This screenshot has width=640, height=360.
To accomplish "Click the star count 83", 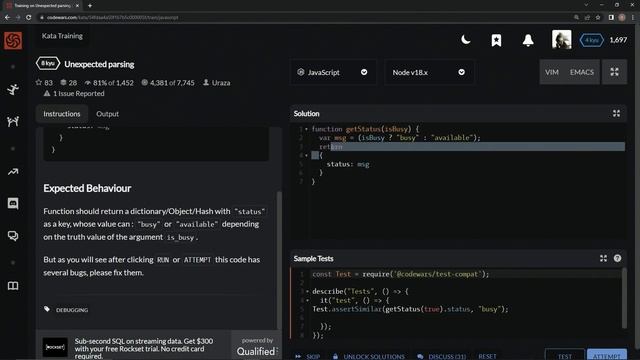I will click(x=44, y=82).
